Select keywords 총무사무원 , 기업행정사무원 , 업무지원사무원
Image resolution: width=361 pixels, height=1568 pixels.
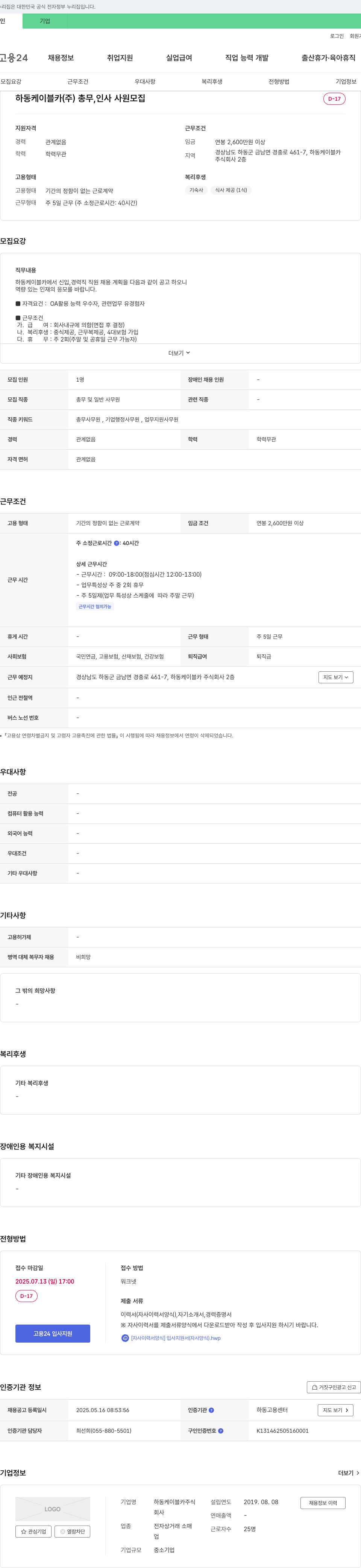click(x=127, y=419)
